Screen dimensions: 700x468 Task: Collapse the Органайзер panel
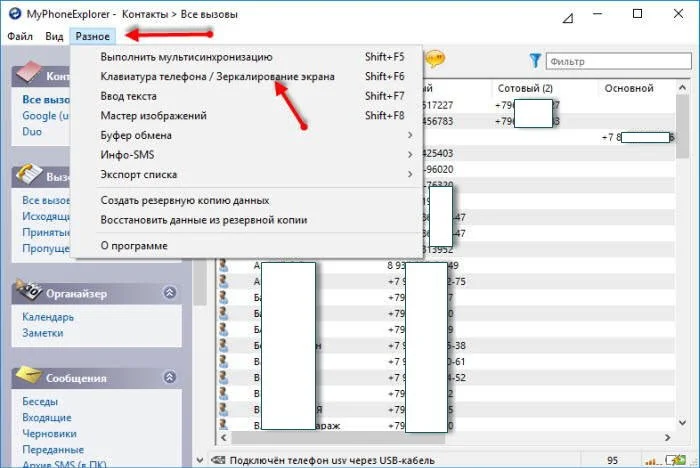point(170,293)
